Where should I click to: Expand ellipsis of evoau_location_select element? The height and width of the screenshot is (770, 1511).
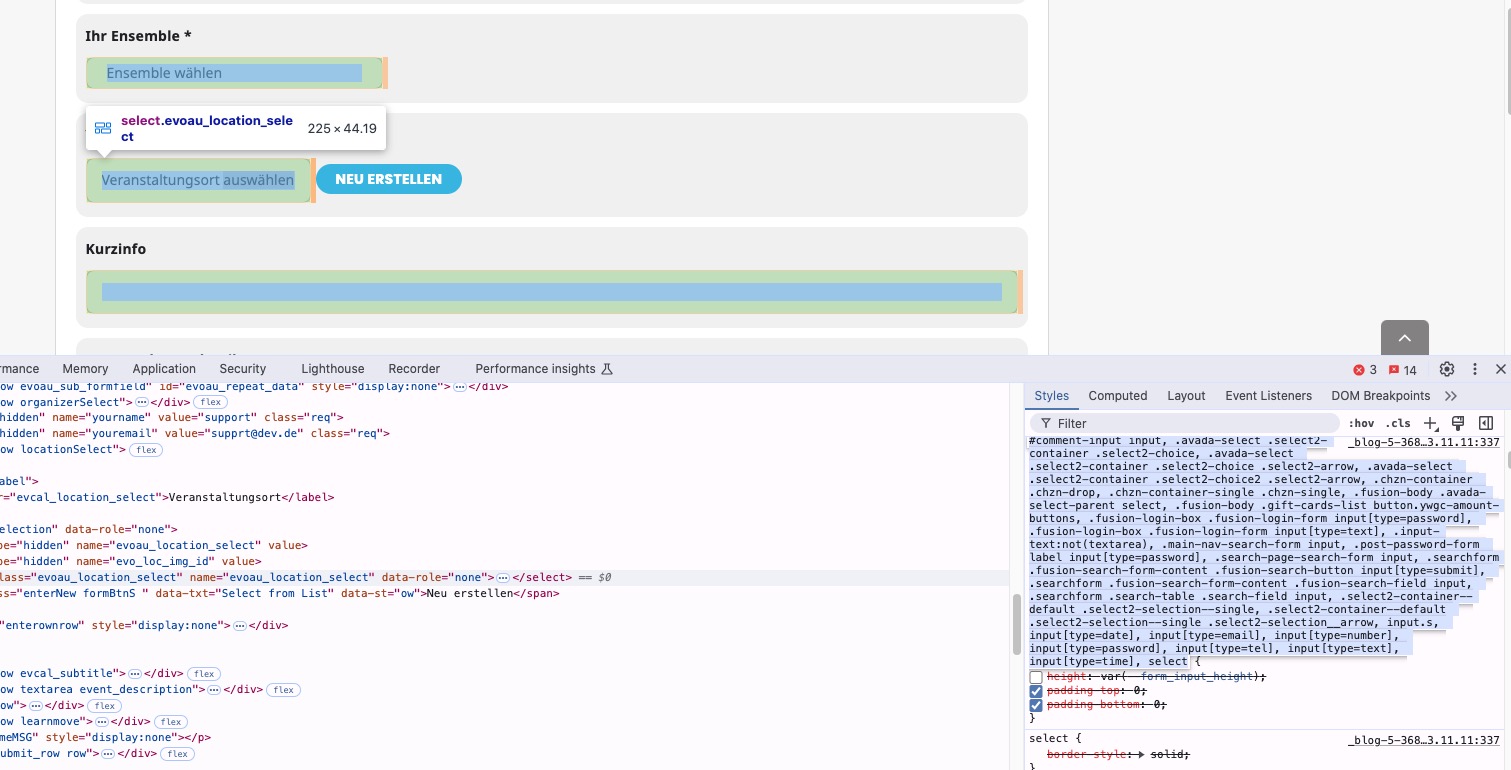[x=503, y=578]
